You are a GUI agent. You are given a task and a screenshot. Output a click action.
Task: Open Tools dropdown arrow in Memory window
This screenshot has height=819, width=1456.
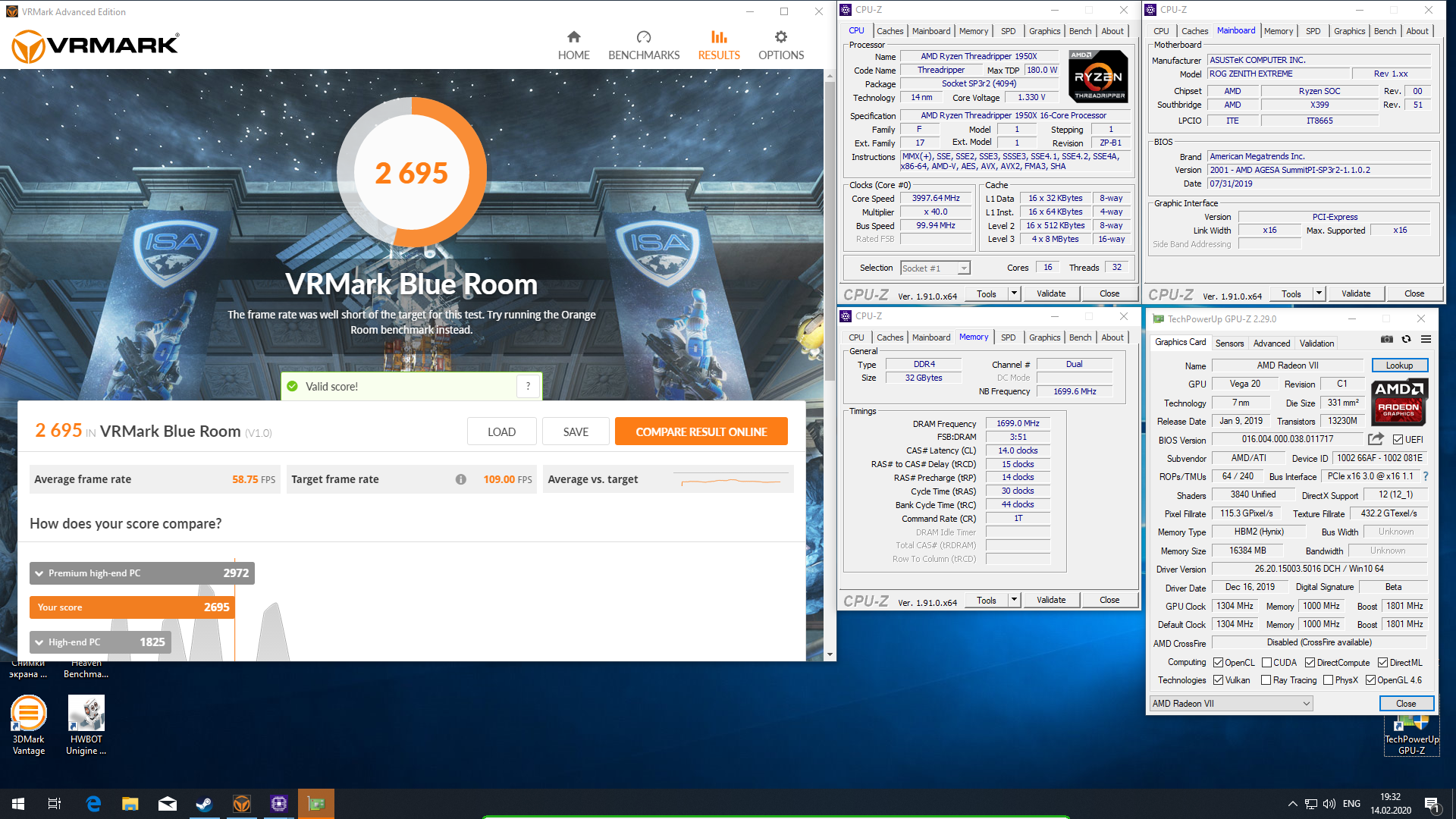click(1014, 600)
